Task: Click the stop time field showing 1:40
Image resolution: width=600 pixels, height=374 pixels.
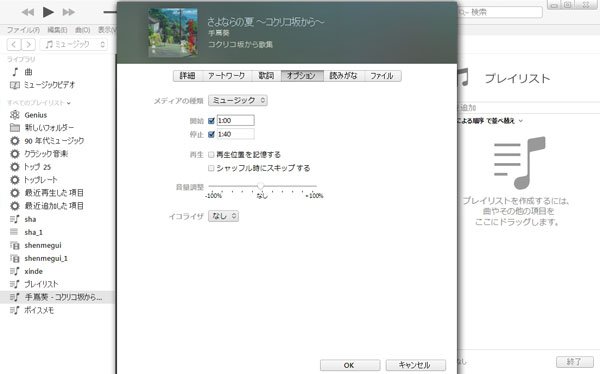Action: pyautogui.click(x=235, y=134)
